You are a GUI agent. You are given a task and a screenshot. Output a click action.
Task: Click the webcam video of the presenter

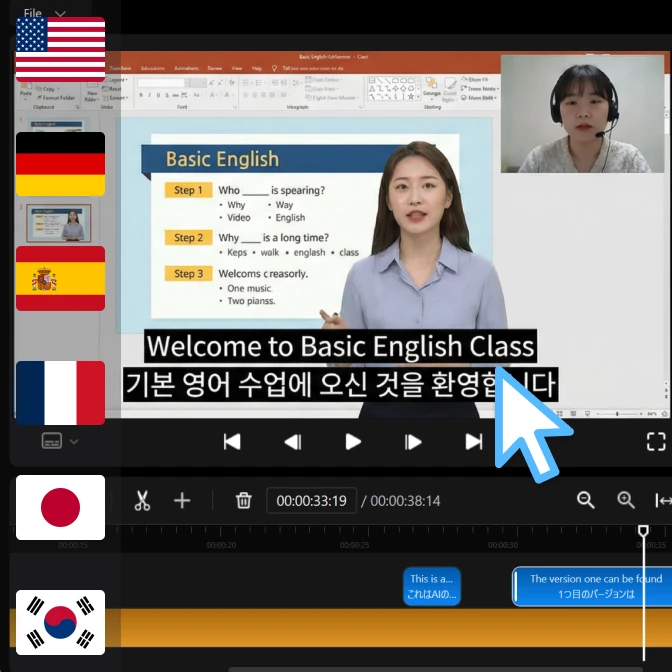point(582,114)
